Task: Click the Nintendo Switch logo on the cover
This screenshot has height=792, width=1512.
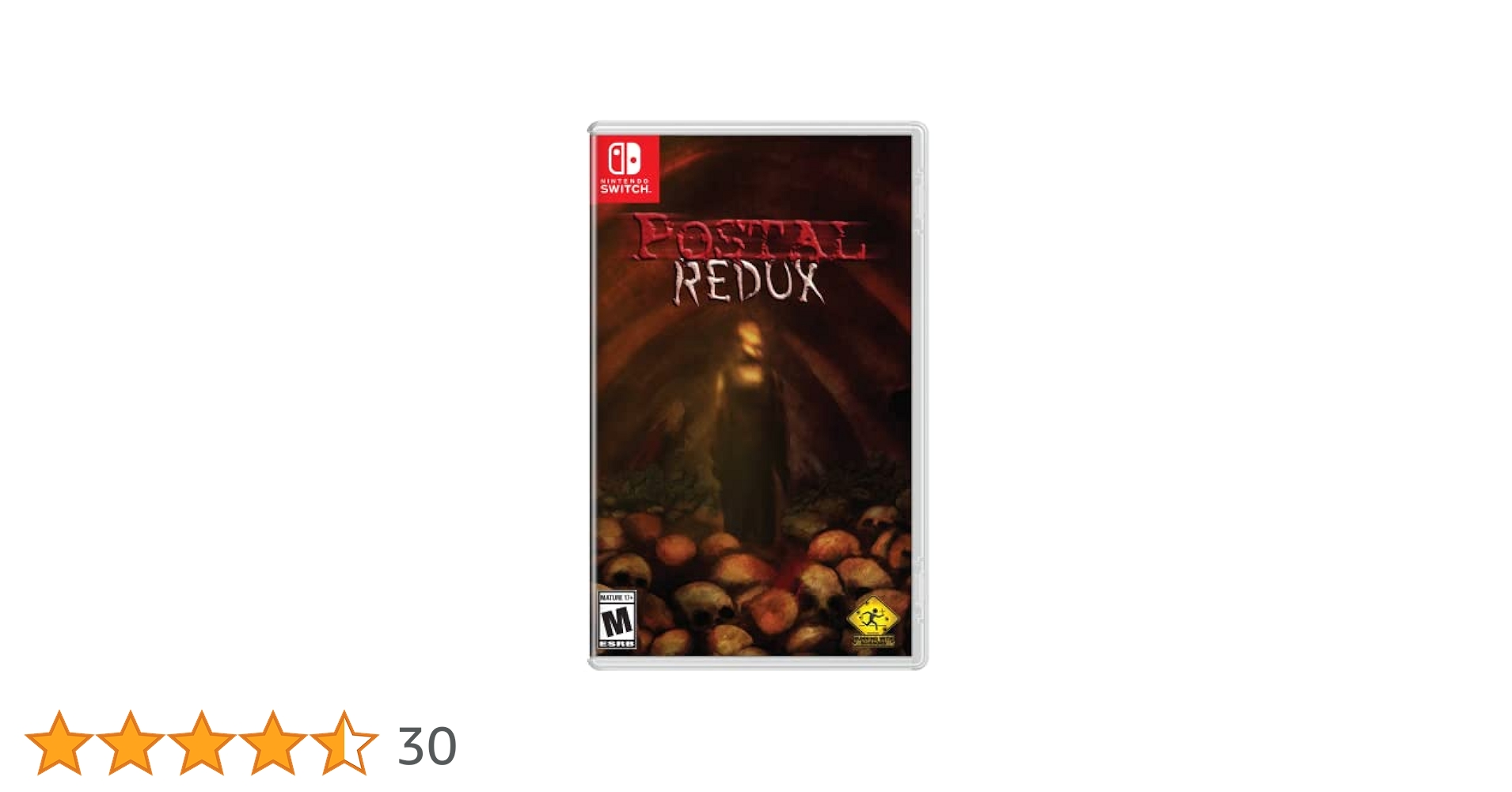Action: pos(625,167)
